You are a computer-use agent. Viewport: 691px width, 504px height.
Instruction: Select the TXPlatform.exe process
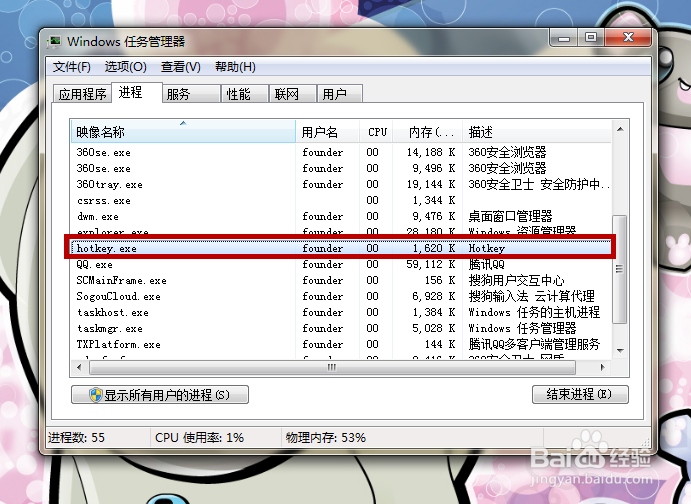pyautogui.click(x=342, y=344)
